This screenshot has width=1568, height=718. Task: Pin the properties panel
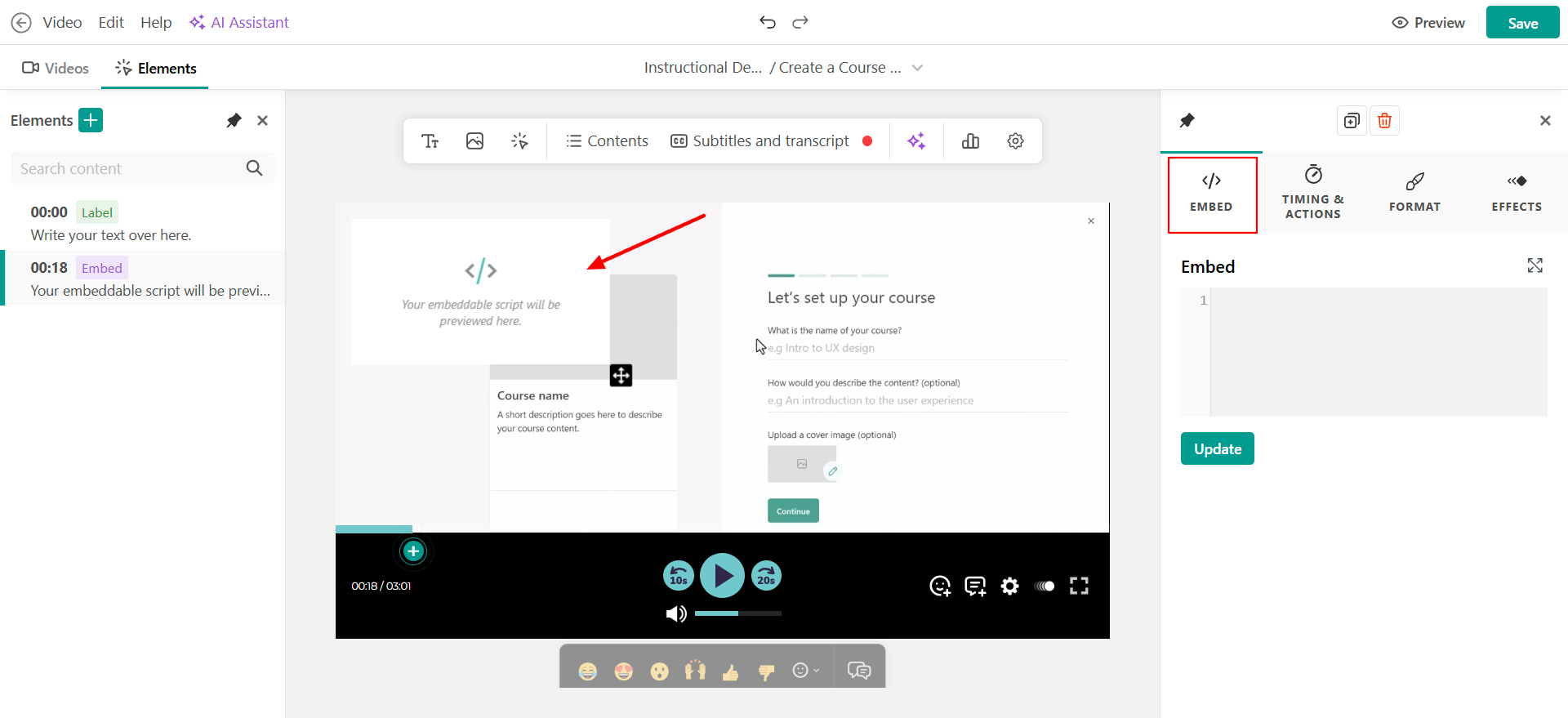pyautogui.click(x=1187, y=121)
